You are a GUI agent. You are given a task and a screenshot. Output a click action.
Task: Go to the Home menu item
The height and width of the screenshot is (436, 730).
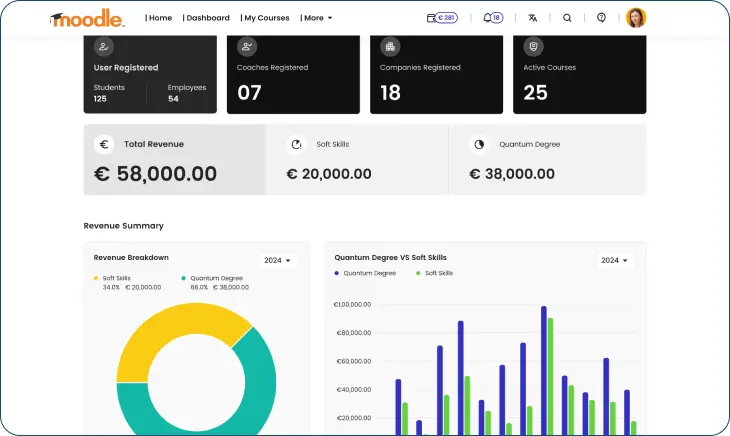(159, 18)
